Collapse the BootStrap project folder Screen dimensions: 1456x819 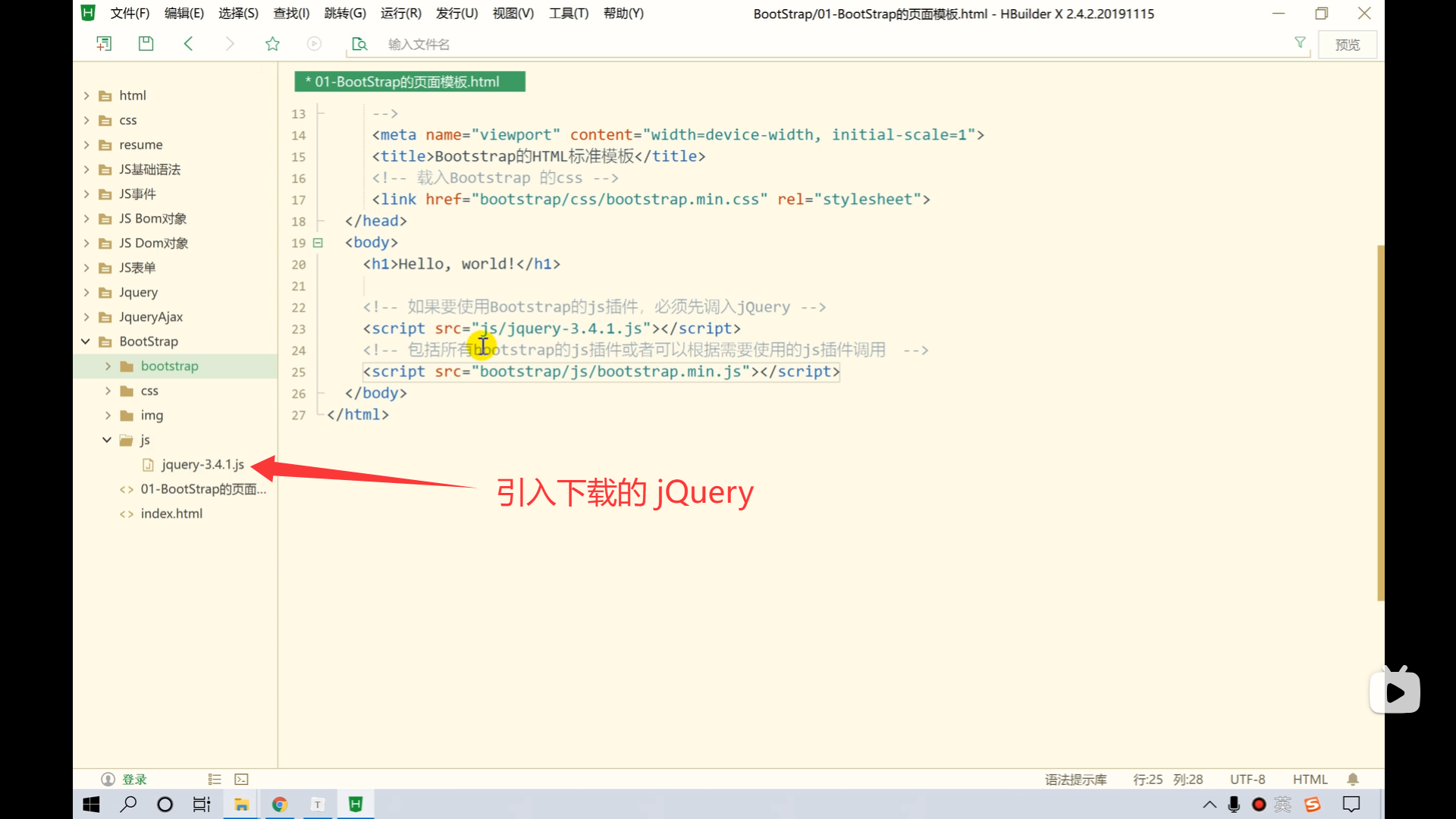(86, 341)
